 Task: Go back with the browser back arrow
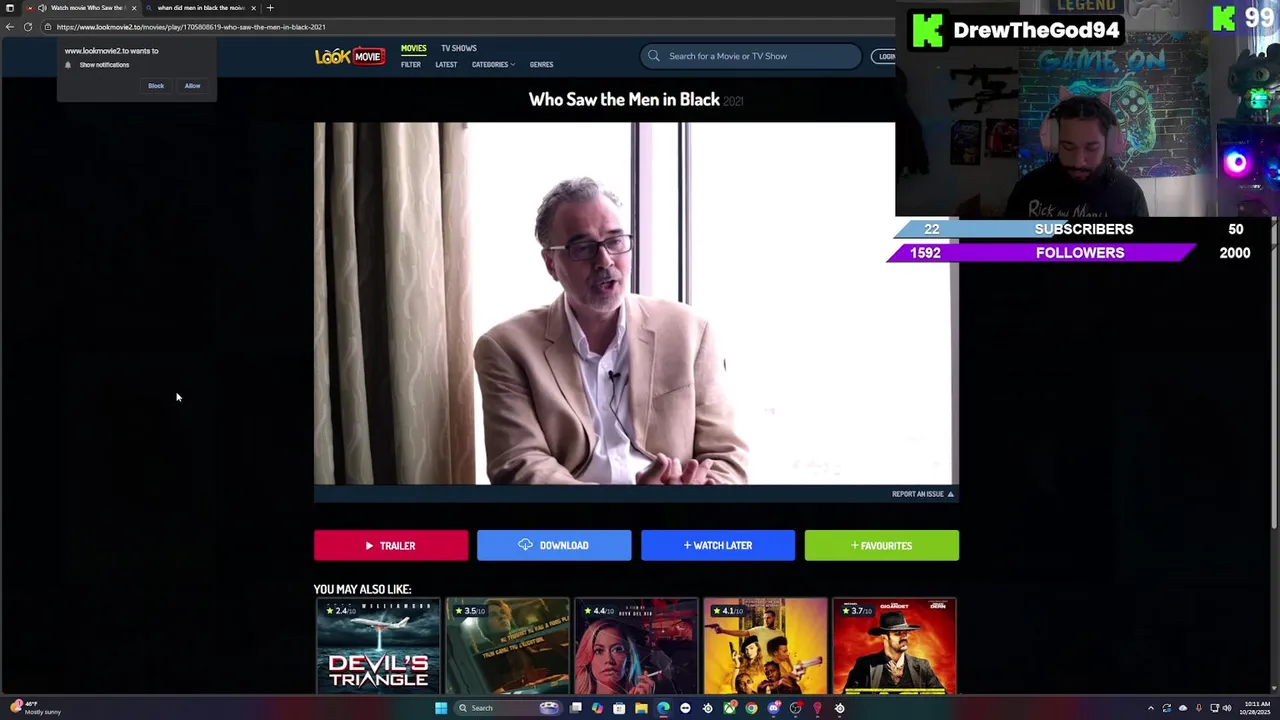(10, 27)
